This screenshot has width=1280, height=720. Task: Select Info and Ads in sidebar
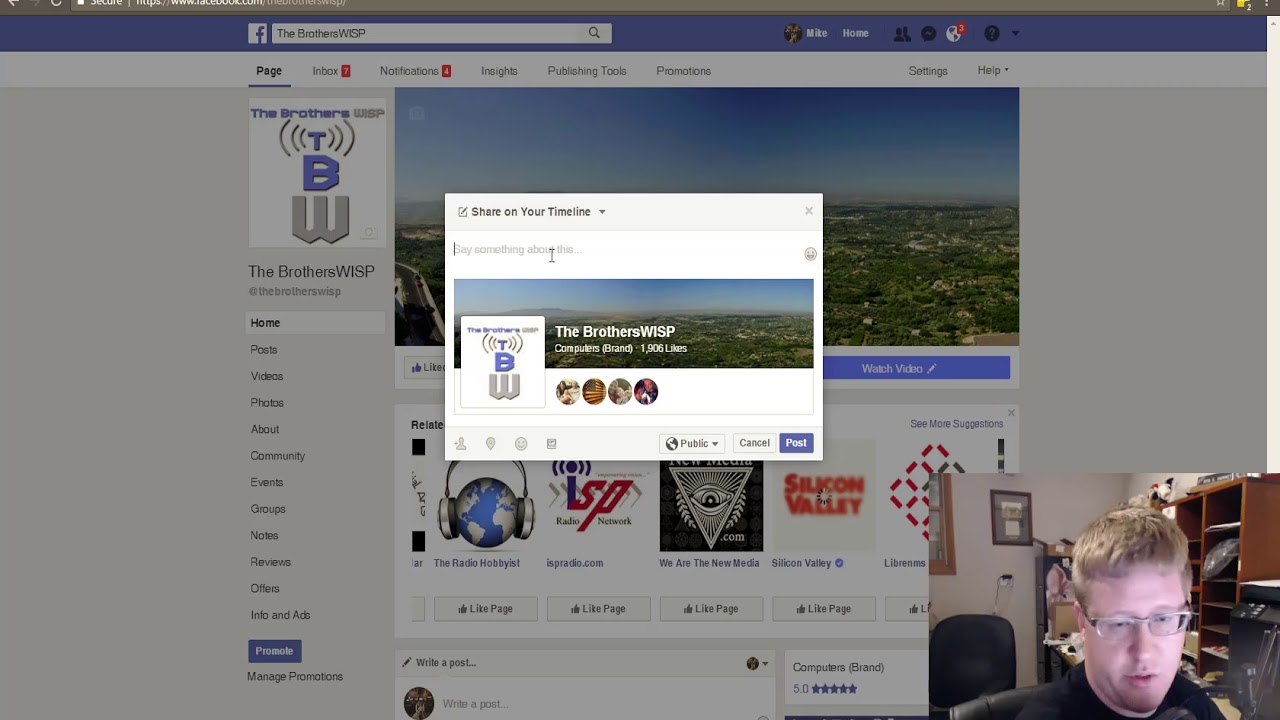[280, 615]
